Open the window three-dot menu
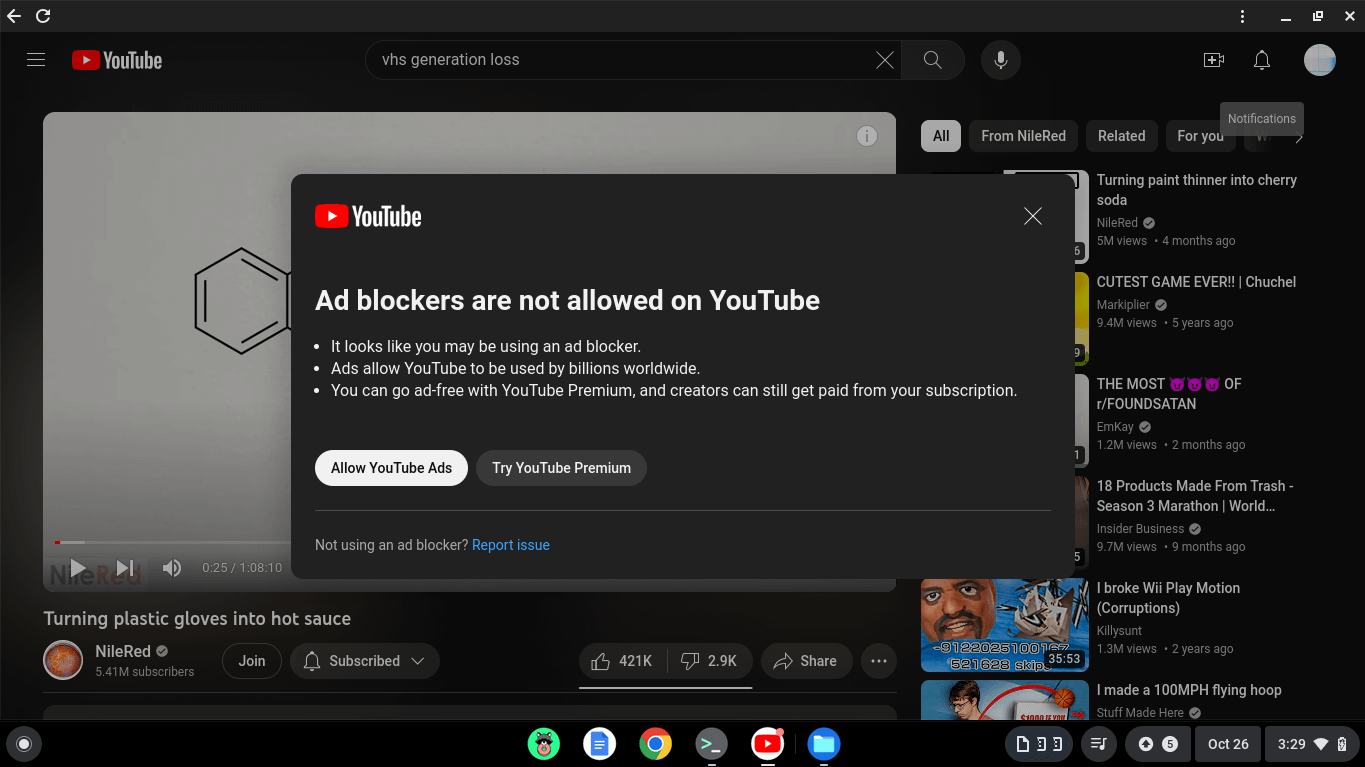1365x767 pixels. pyautogui.click(x=1242, y=16)
